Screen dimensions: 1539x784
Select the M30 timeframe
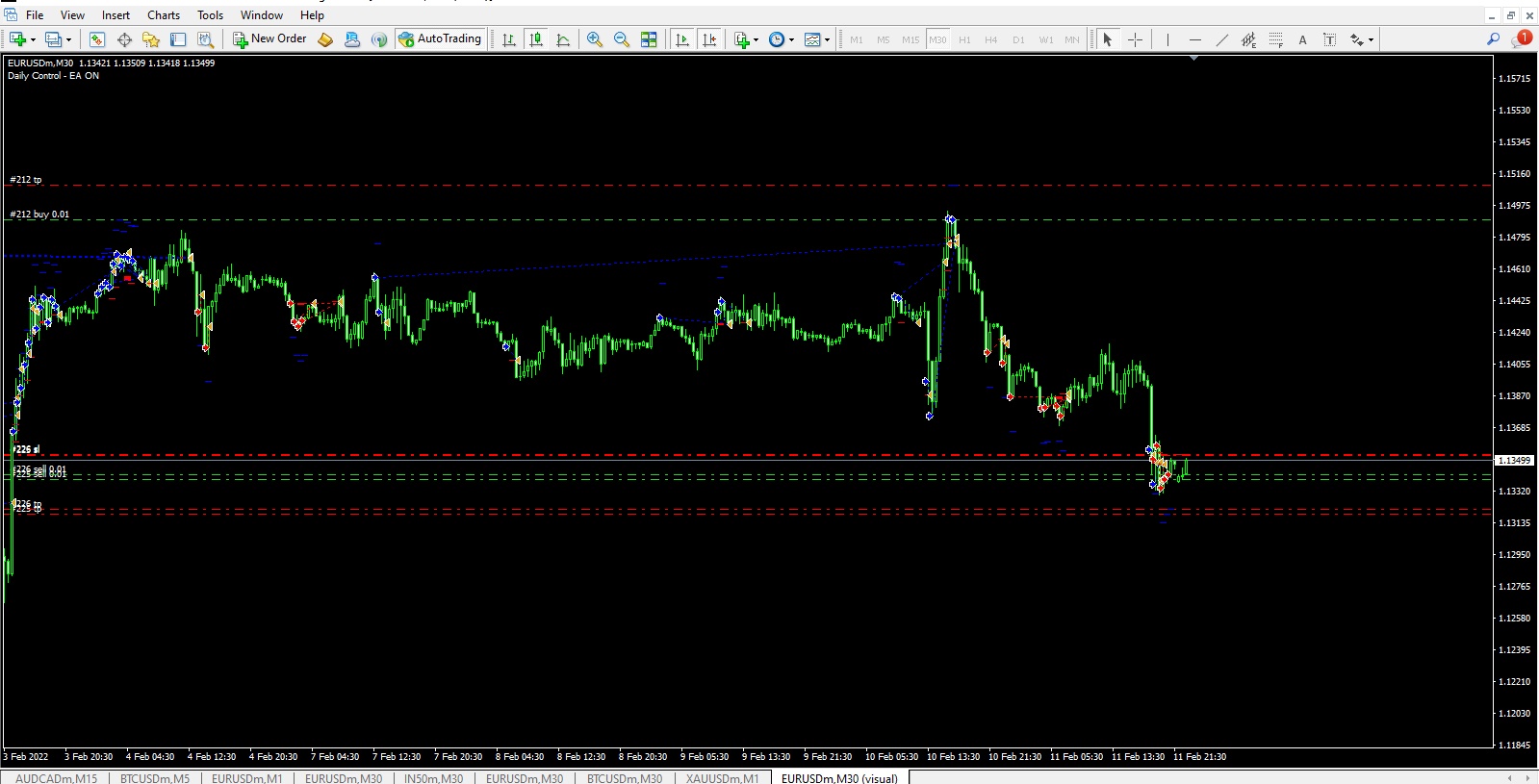click(937, 39)
